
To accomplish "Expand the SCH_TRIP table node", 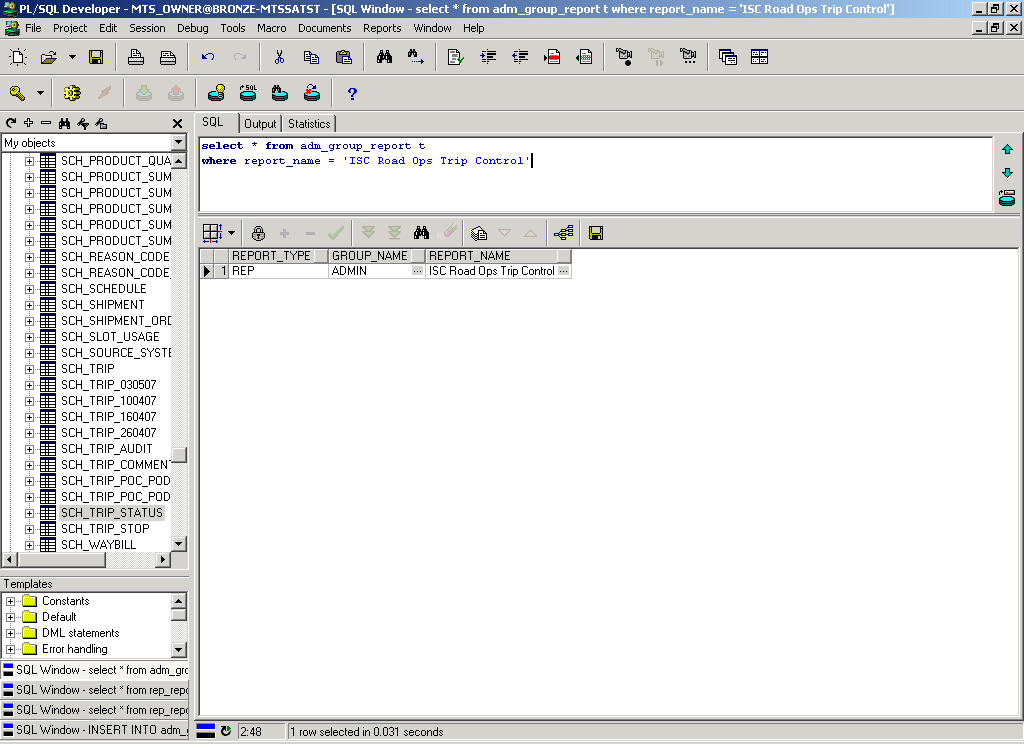I will point(29,369).
